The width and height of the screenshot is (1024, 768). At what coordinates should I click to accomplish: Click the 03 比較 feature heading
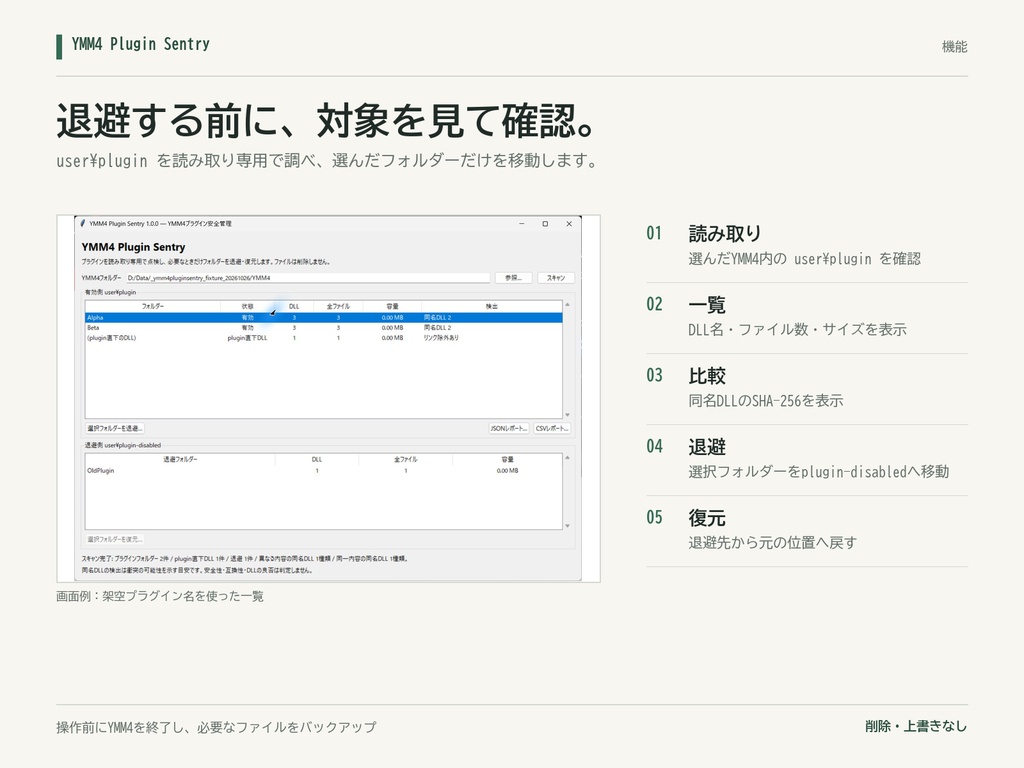[707, 376]
